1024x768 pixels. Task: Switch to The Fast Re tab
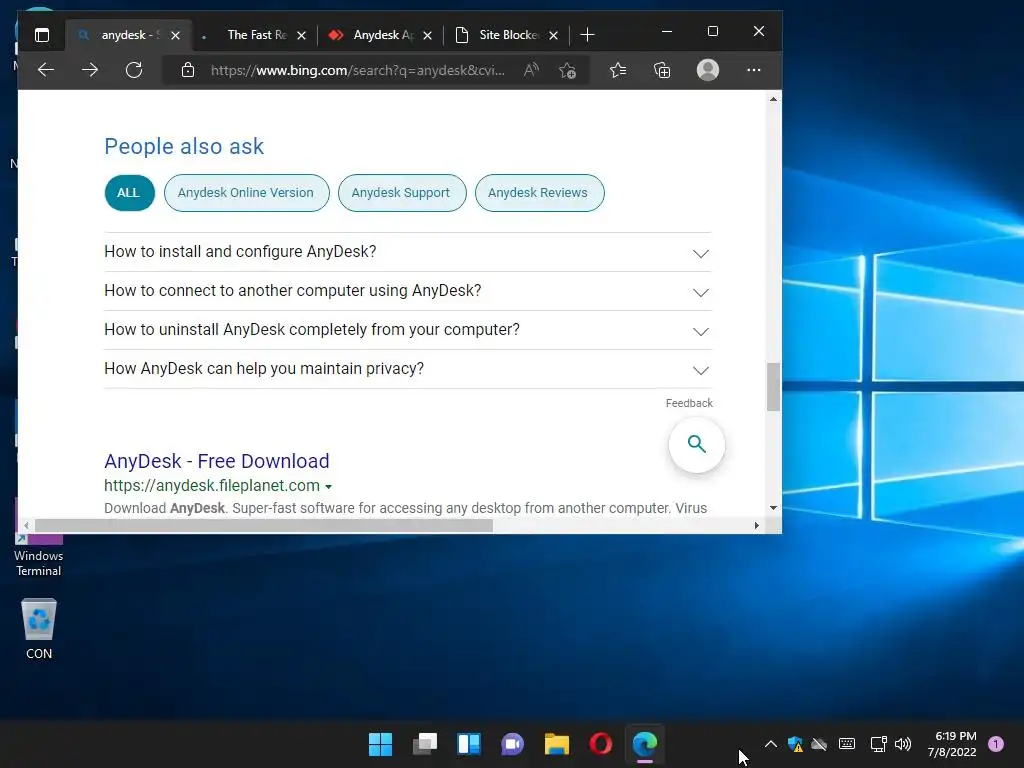point(257,35)
